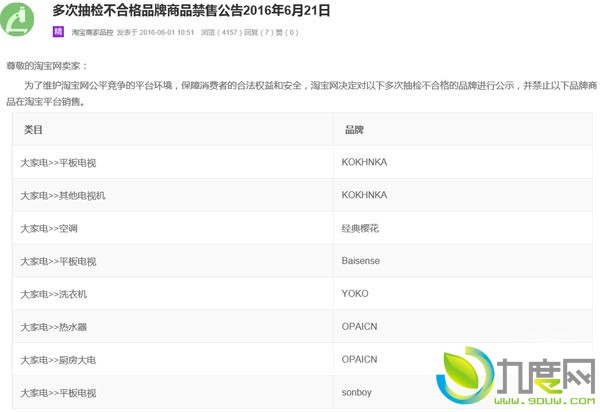Click the green microscope avatar icon

click(x=17, y=18)
